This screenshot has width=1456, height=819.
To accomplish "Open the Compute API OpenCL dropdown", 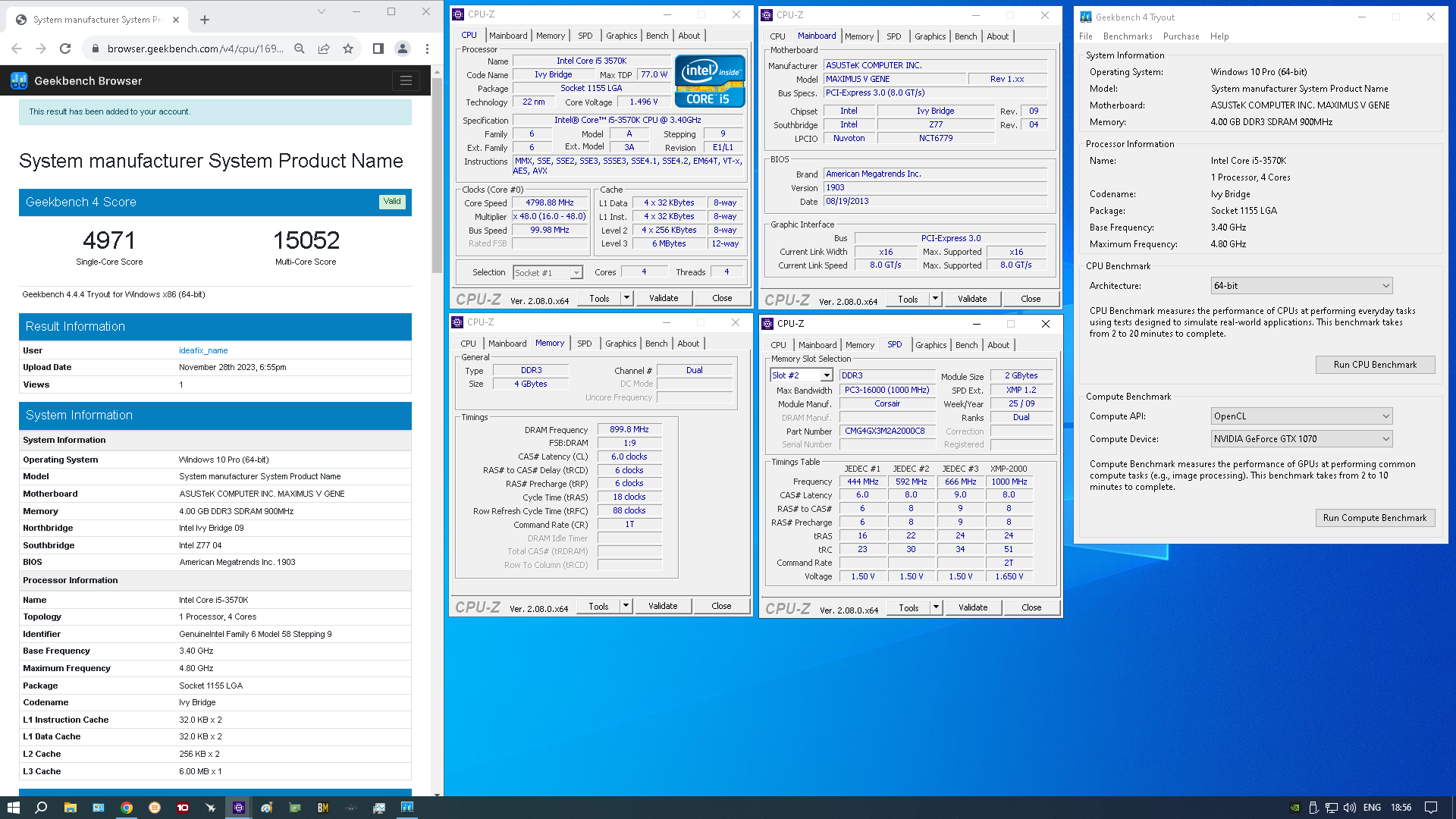I will coord(1301,416).
